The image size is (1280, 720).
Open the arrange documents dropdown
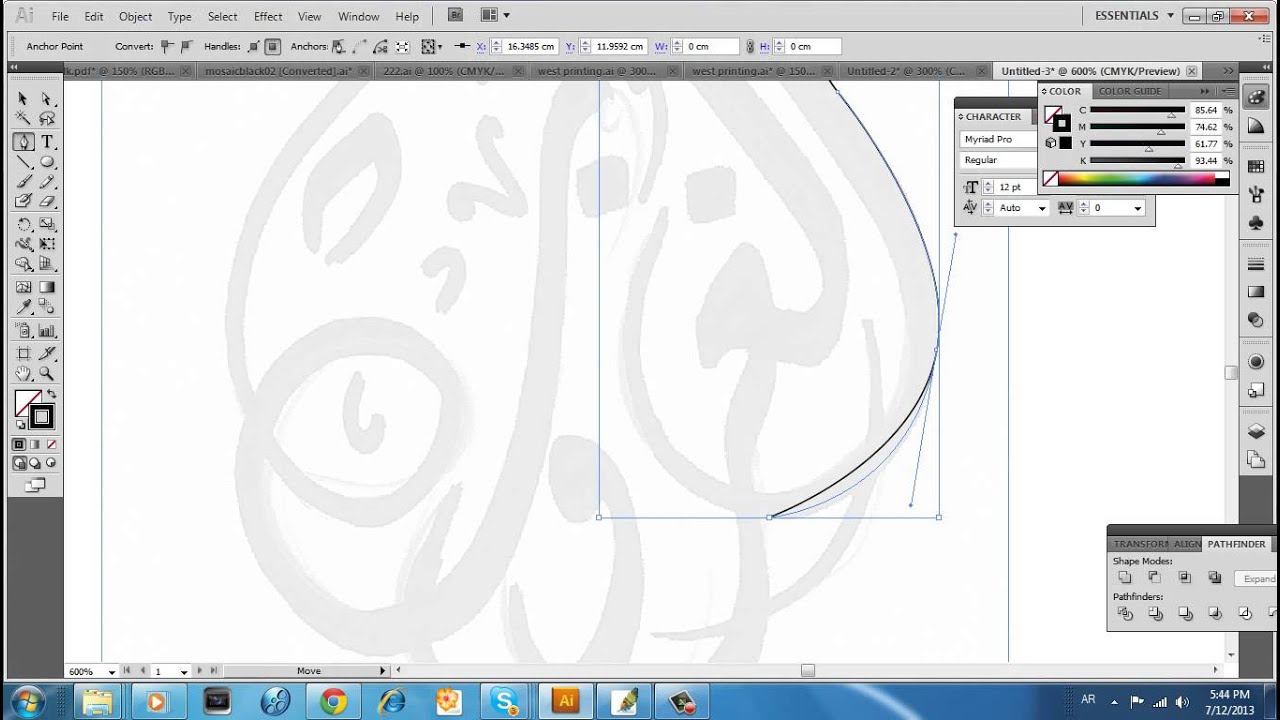point(495,16)
